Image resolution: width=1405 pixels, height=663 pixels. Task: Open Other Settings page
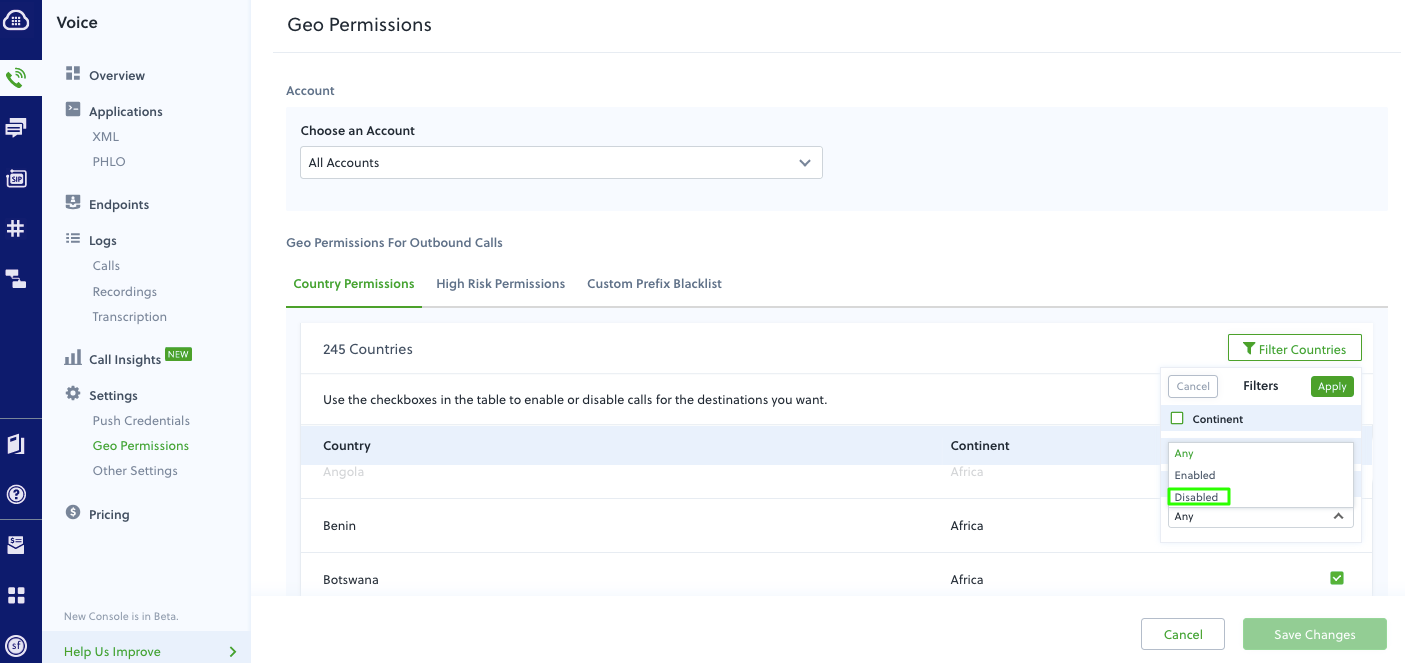[135, 470]
